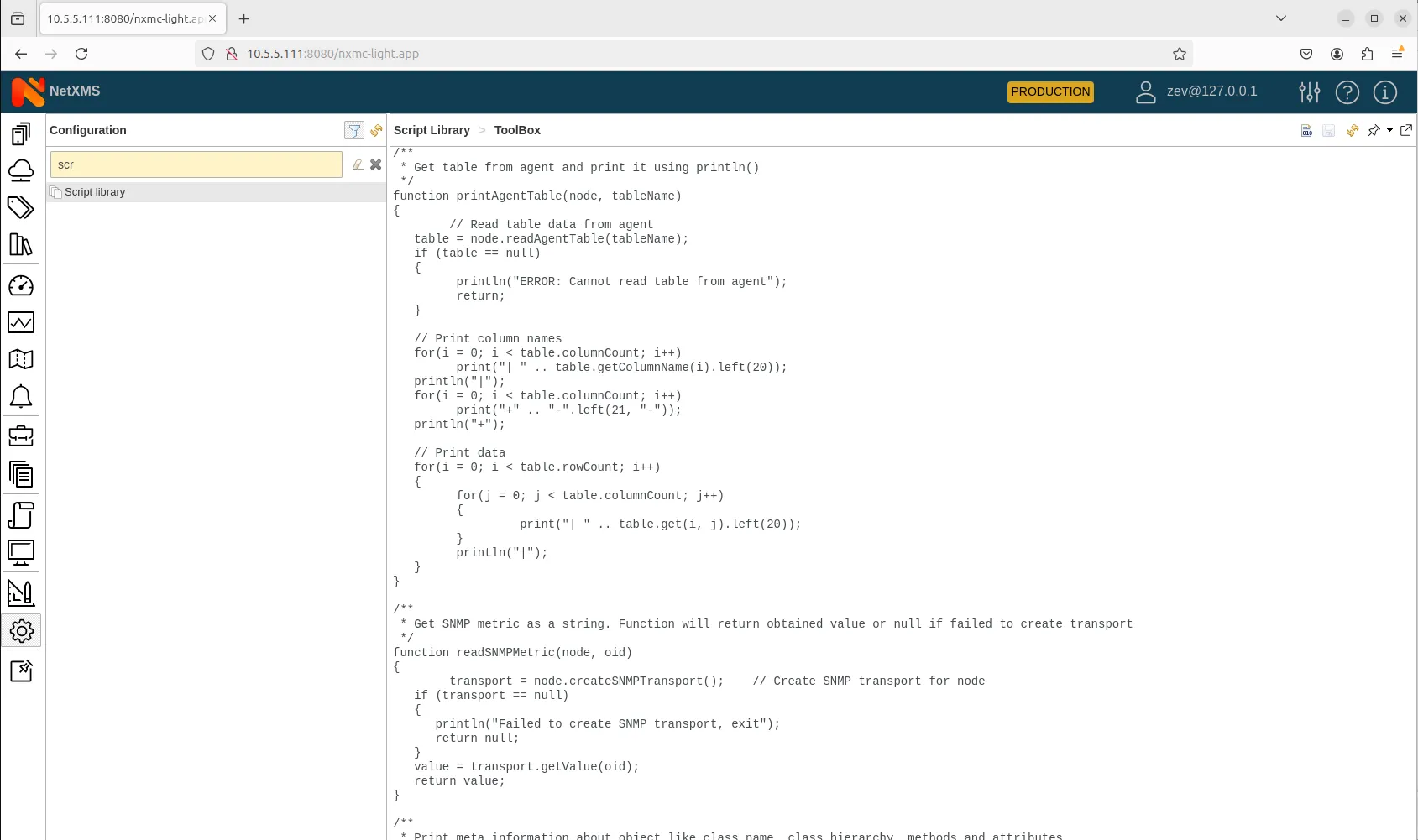The width and height of the screenshot is (1418, 840).
Task: Select the scroll icon for the scripting perspective
Action: point(22,516)
